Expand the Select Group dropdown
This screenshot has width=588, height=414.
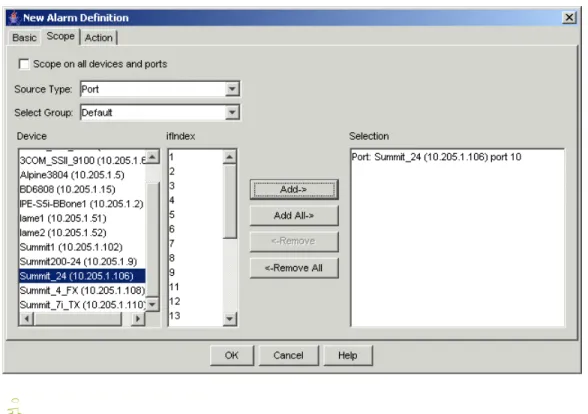[232, 112]
